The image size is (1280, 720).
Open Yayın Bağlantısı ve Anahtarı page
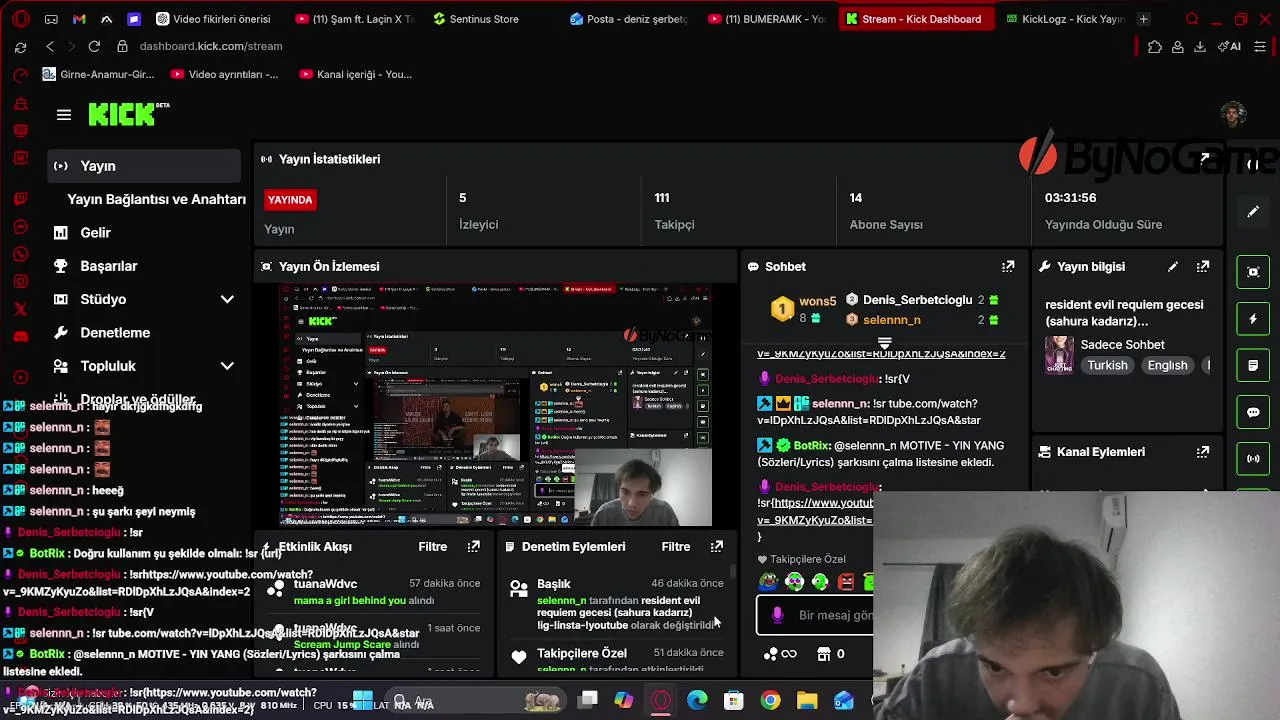coord(156,199)
